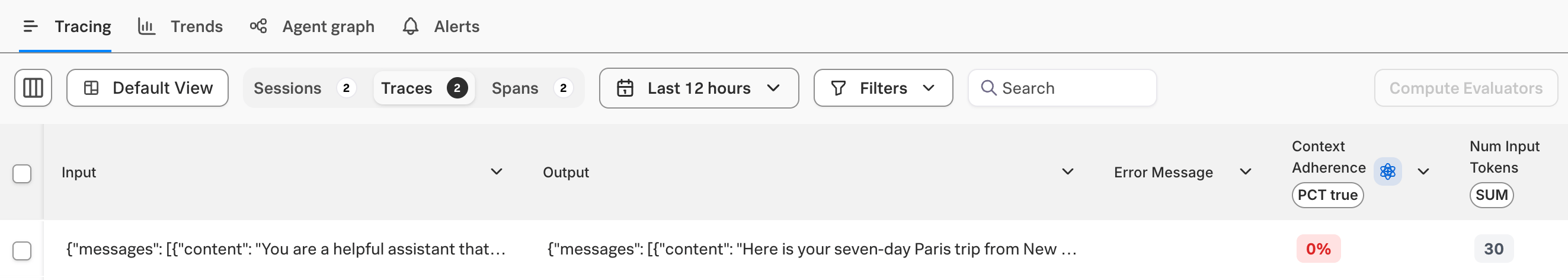Click the Context Adherence atom icon
This screenshot has height=280, width=1568.
[1387, 171]
